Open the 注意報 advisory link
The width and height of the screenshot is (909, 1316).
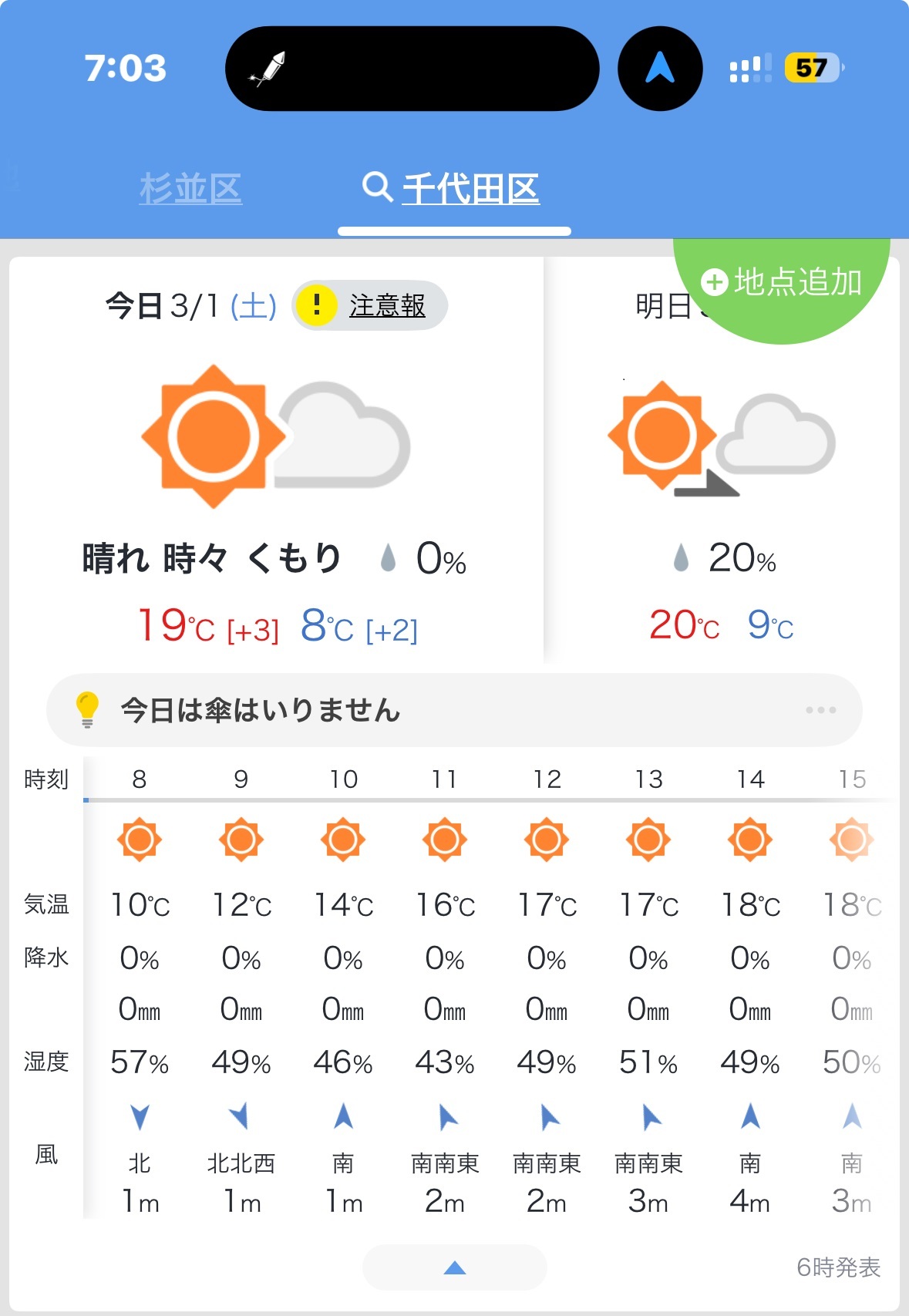[x=387, y=305]
